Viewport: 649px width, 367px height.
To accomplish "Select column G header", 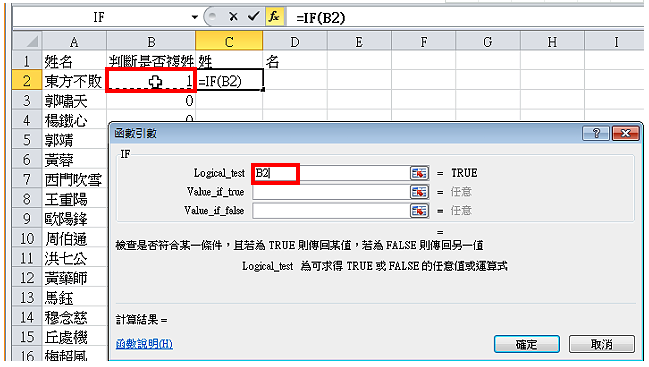I will point(488,42).
